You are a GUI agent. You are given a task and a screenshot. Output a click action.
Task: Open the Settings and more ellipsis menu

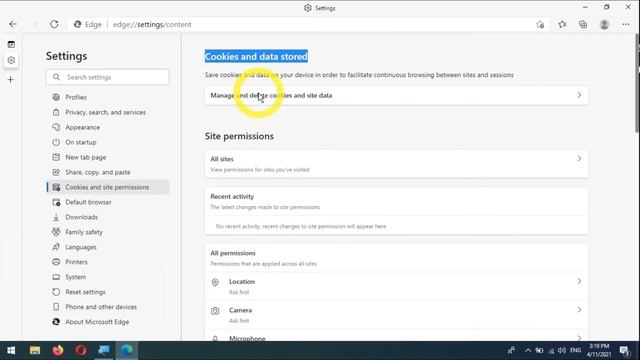pos(626,24)
